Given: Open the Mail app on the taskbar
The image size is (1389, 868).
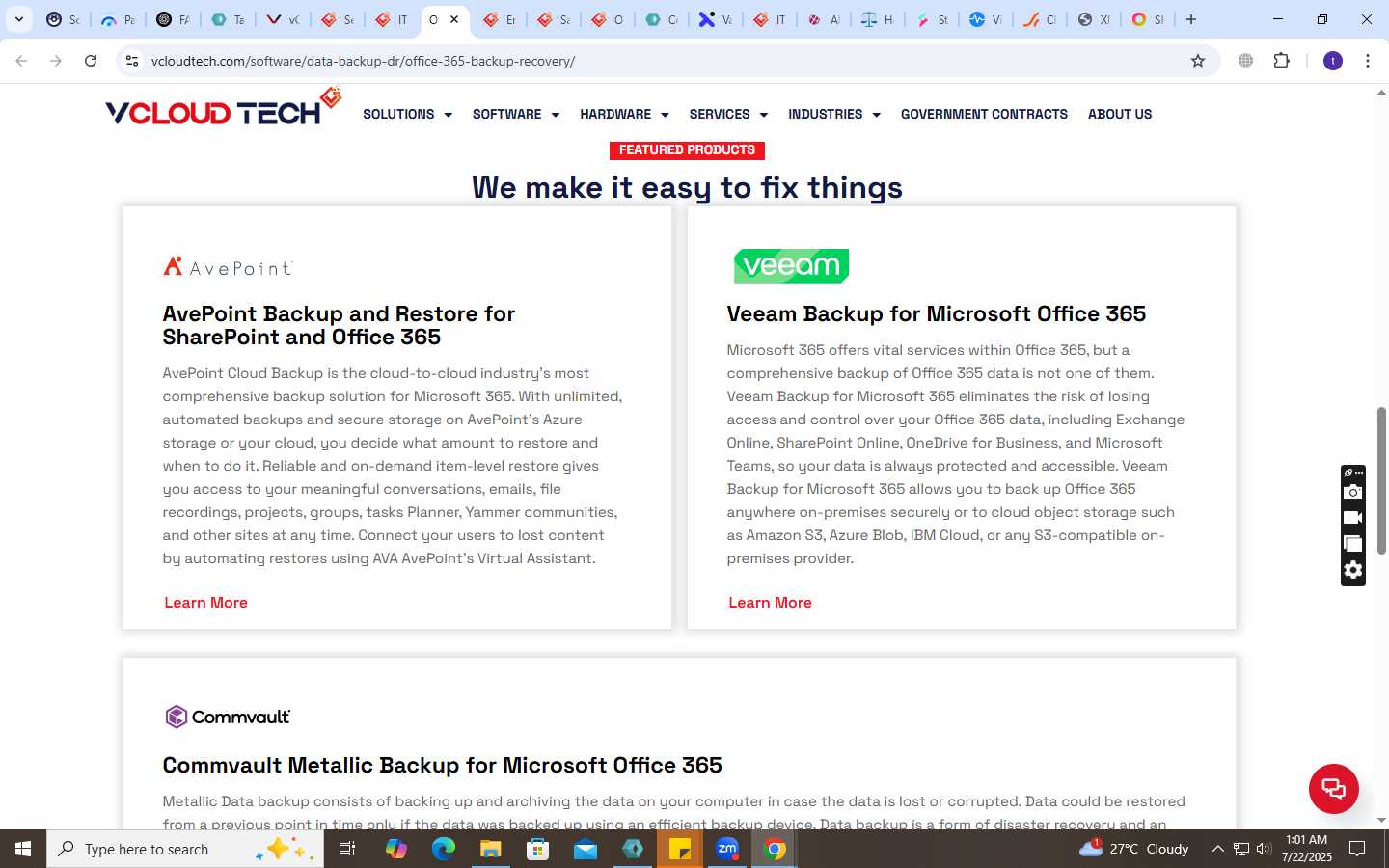Looking at the screenshot, I should click(585, 849).
